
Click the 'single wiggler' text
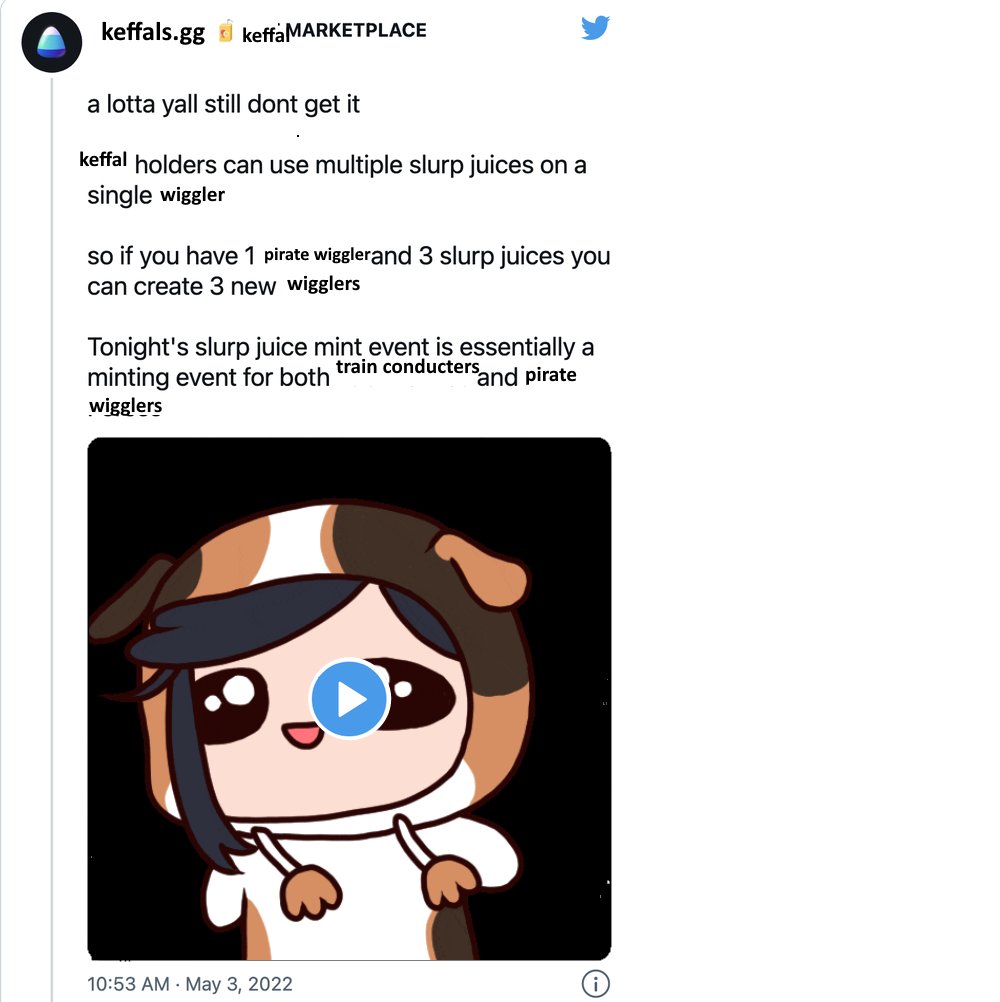(156, 195)
